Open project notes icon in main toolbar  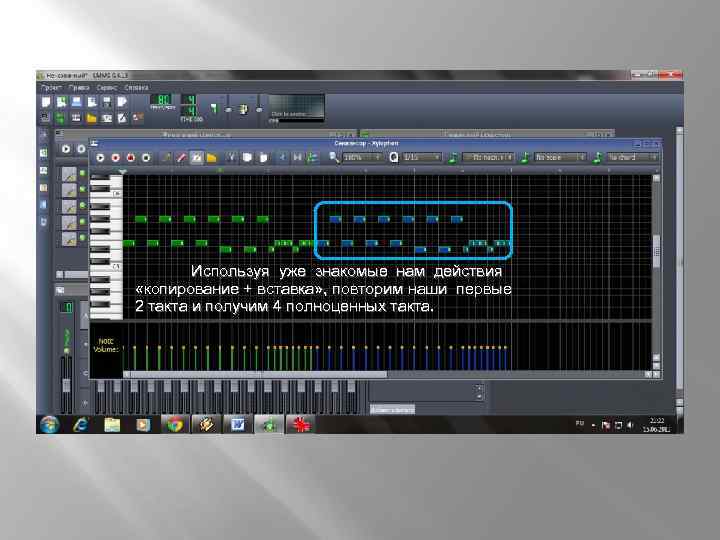122,118
